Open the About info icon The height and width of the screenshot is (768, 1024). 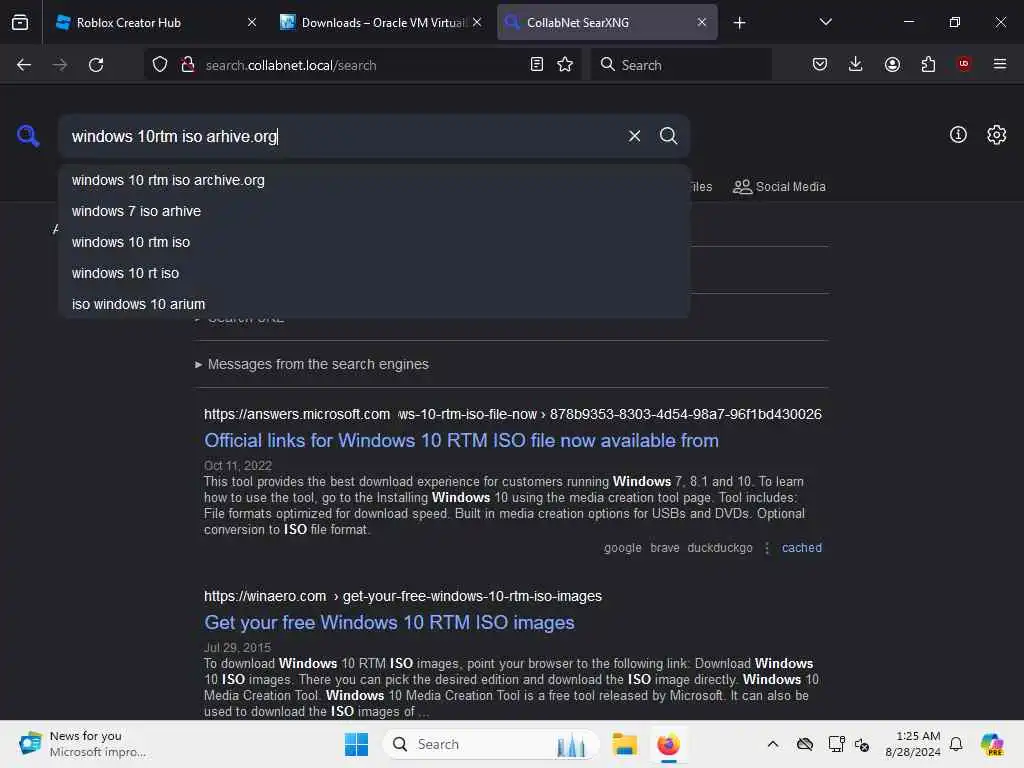coord(958,135)
